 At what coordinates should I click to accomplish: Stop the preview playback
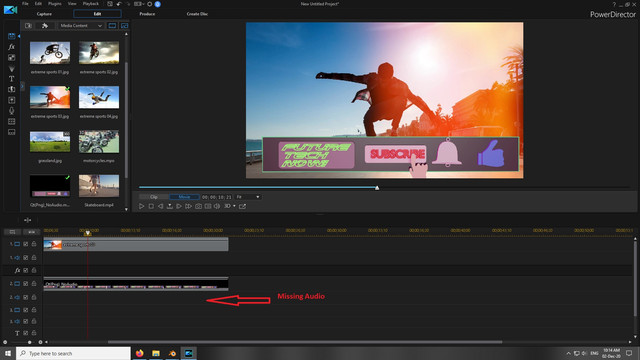click(151, 207)
